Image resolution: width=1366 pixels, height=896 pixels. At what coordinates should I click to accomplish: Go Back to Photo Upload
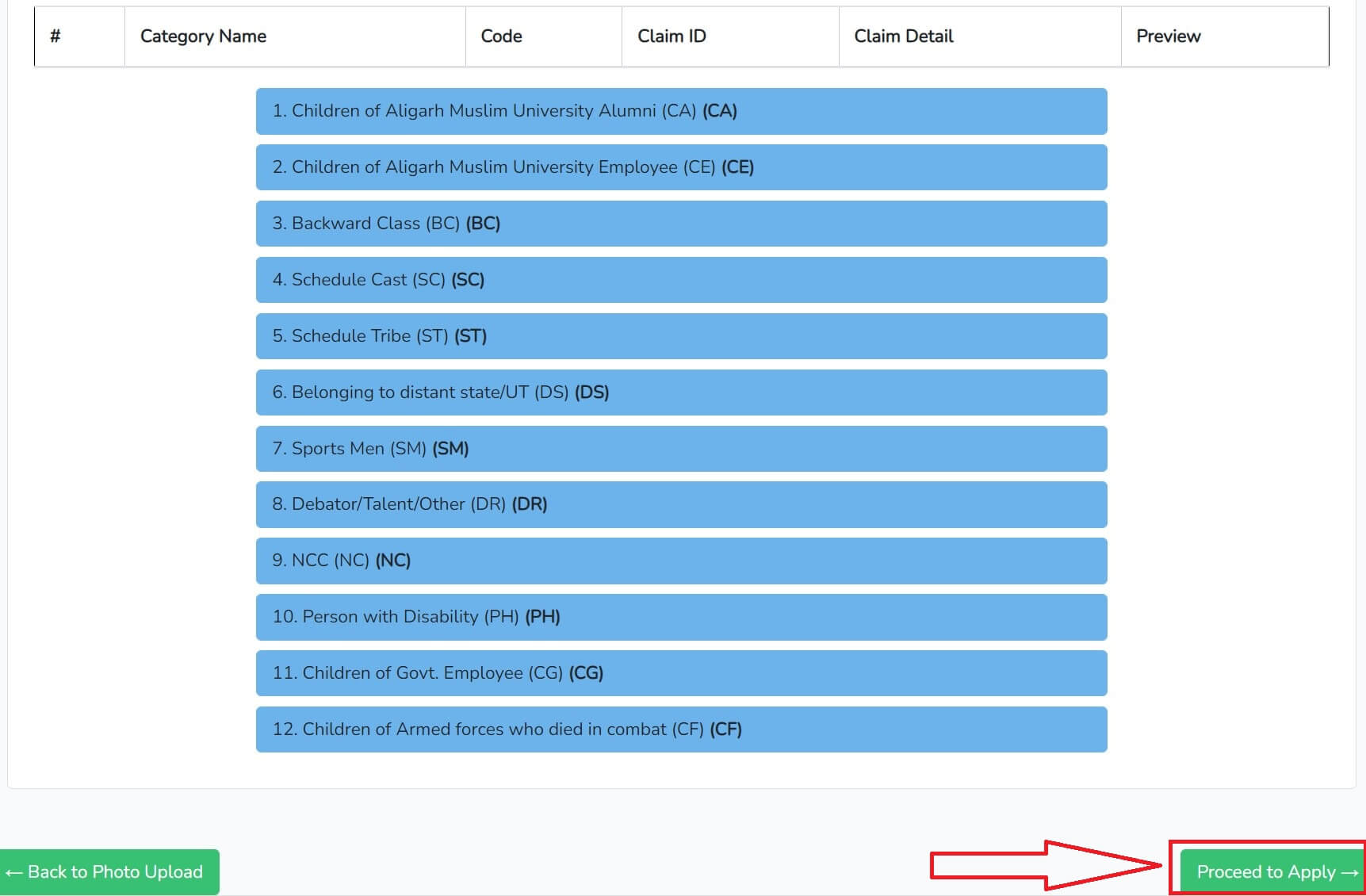pos(109,872)
